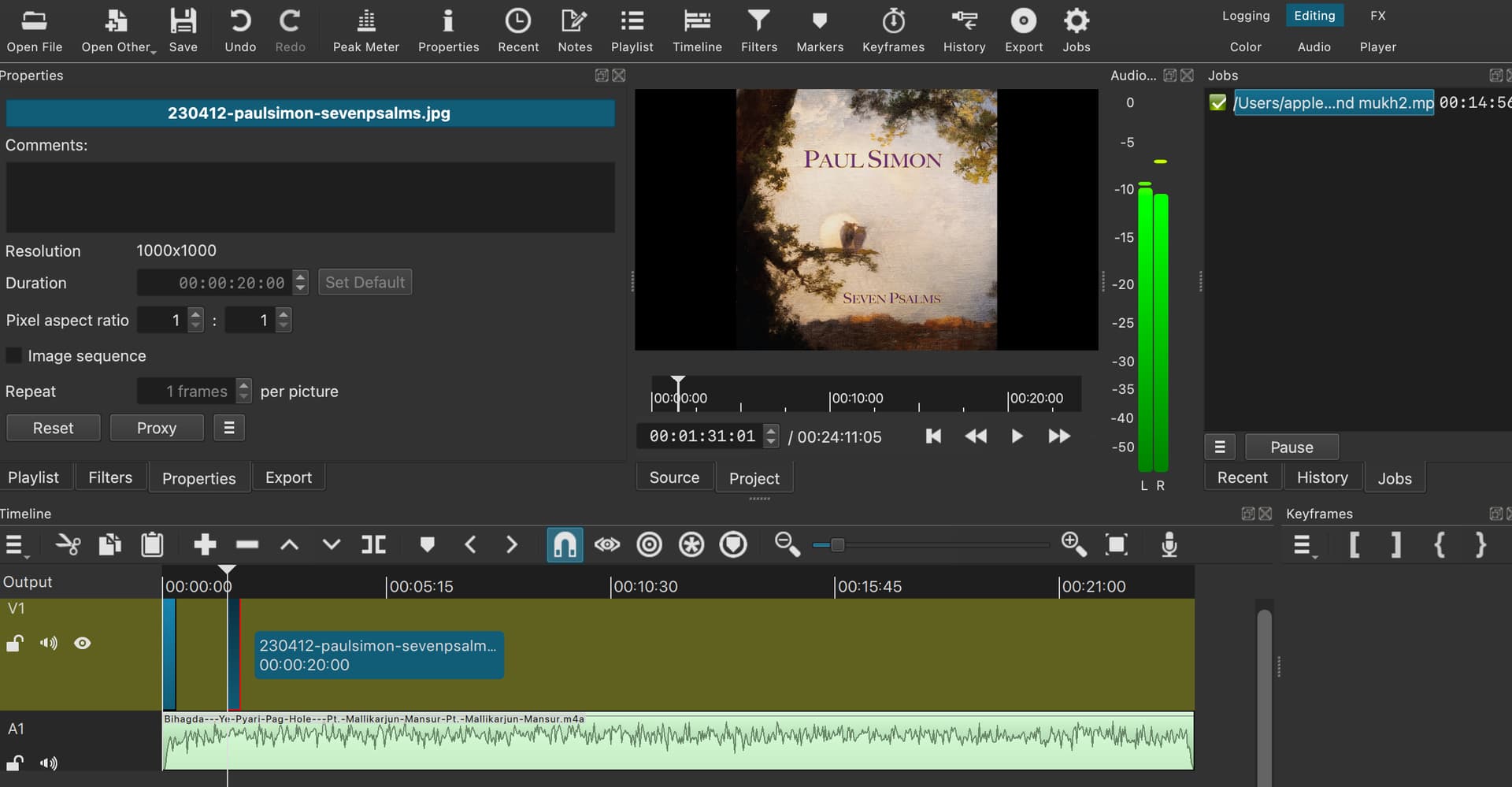1512x787 pixels.
Task: Switch to the FX layout
Action: pos(1377,15)
